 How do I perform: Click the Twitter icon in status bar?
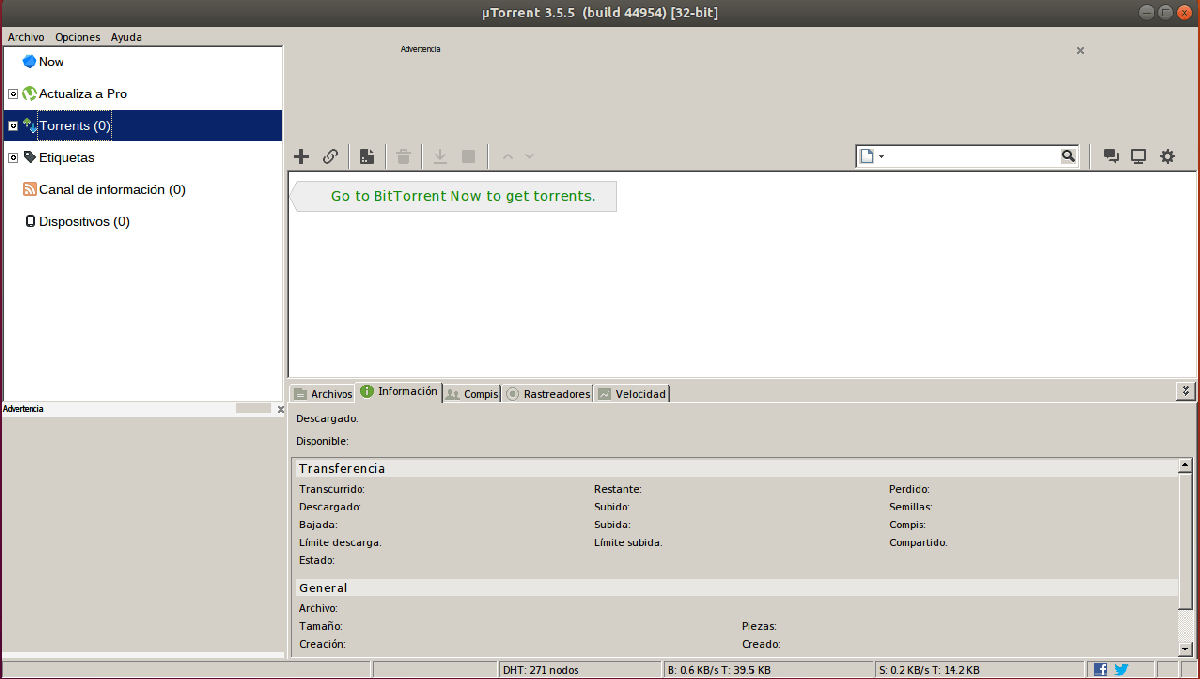[1121, 669]
